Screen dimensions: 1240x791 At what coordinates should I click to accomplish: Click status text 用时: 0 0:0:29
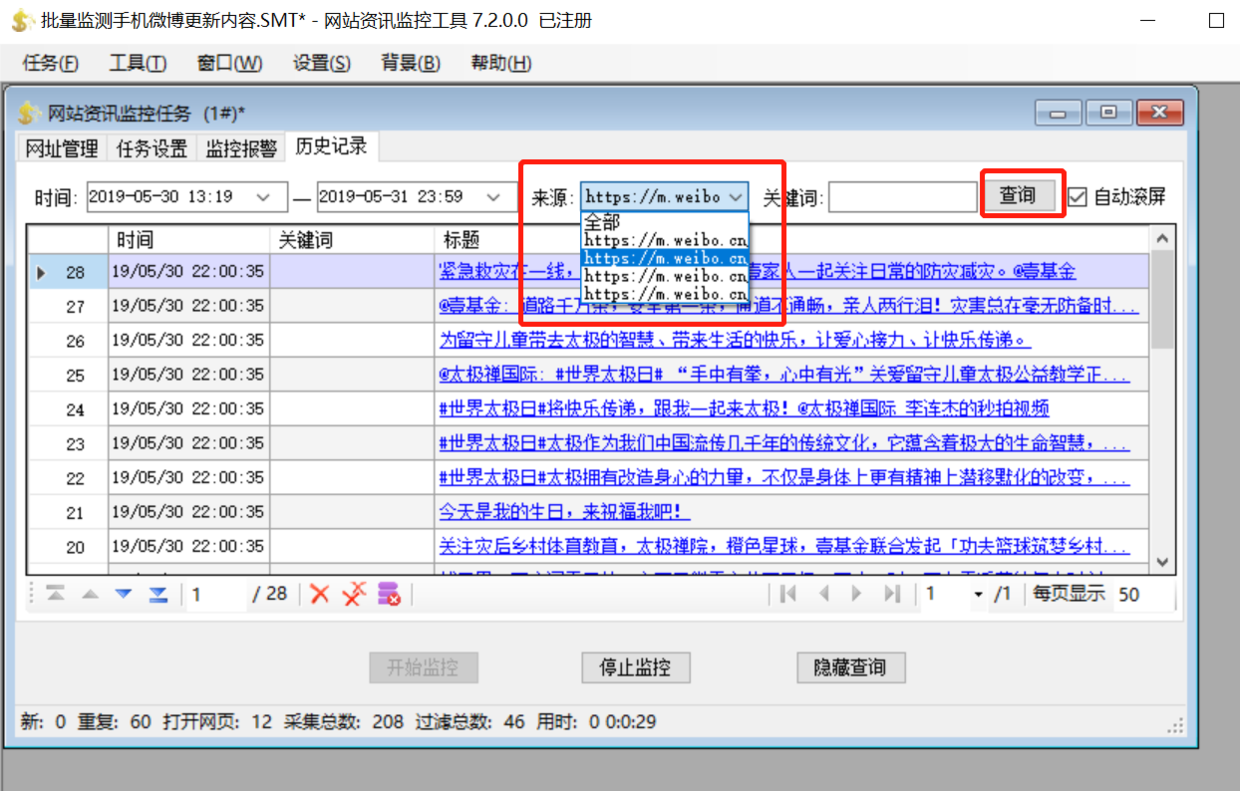pos(599,721)
